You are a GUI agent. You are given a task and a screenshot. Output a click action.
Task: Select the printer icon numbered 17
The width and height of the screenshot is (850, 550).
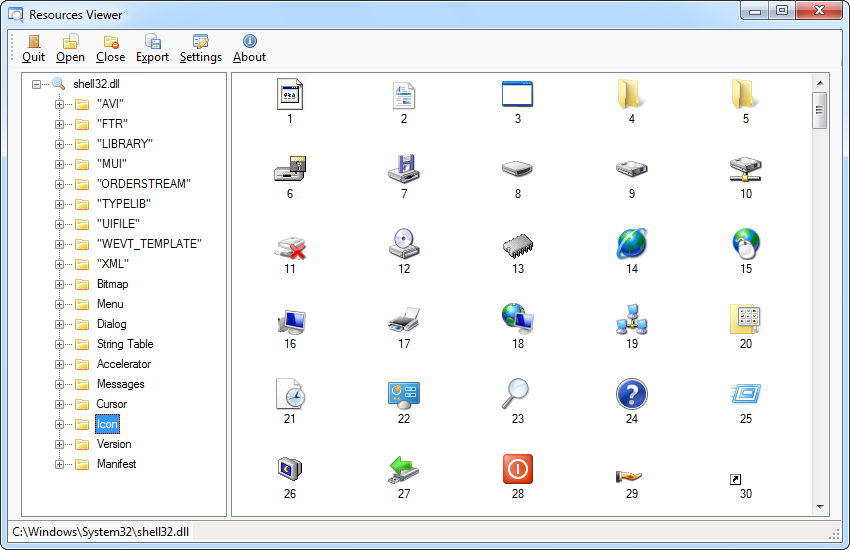pos(404,320)
